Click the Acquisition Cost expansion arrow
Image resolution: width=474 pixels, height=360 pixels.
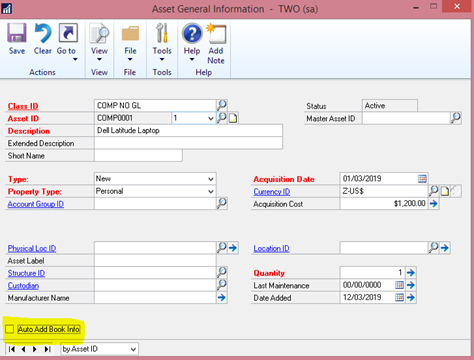433,203
